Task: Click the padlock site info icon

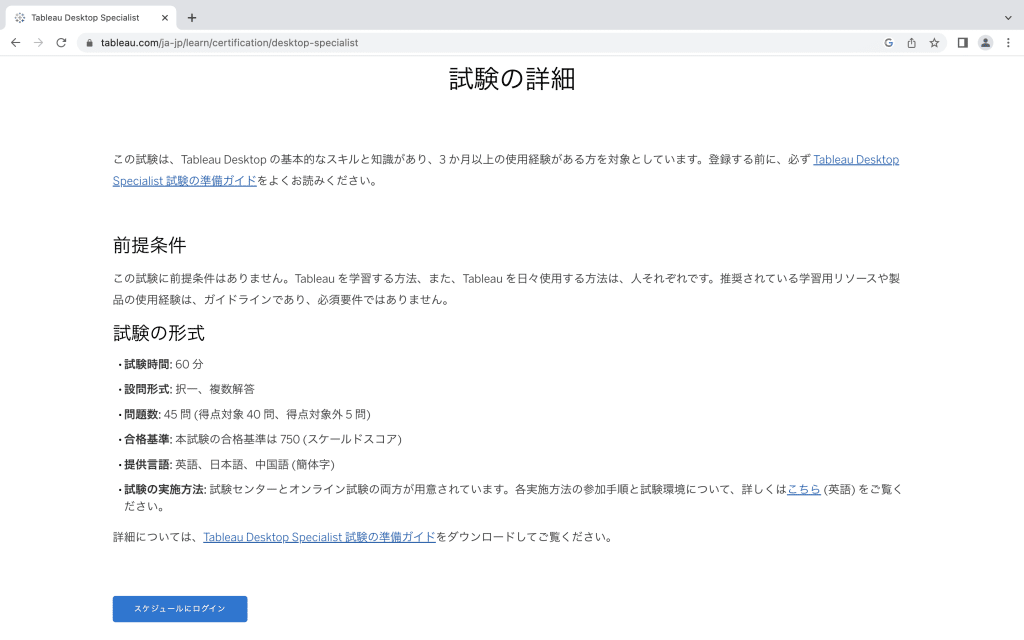Action: click(89, 42)
